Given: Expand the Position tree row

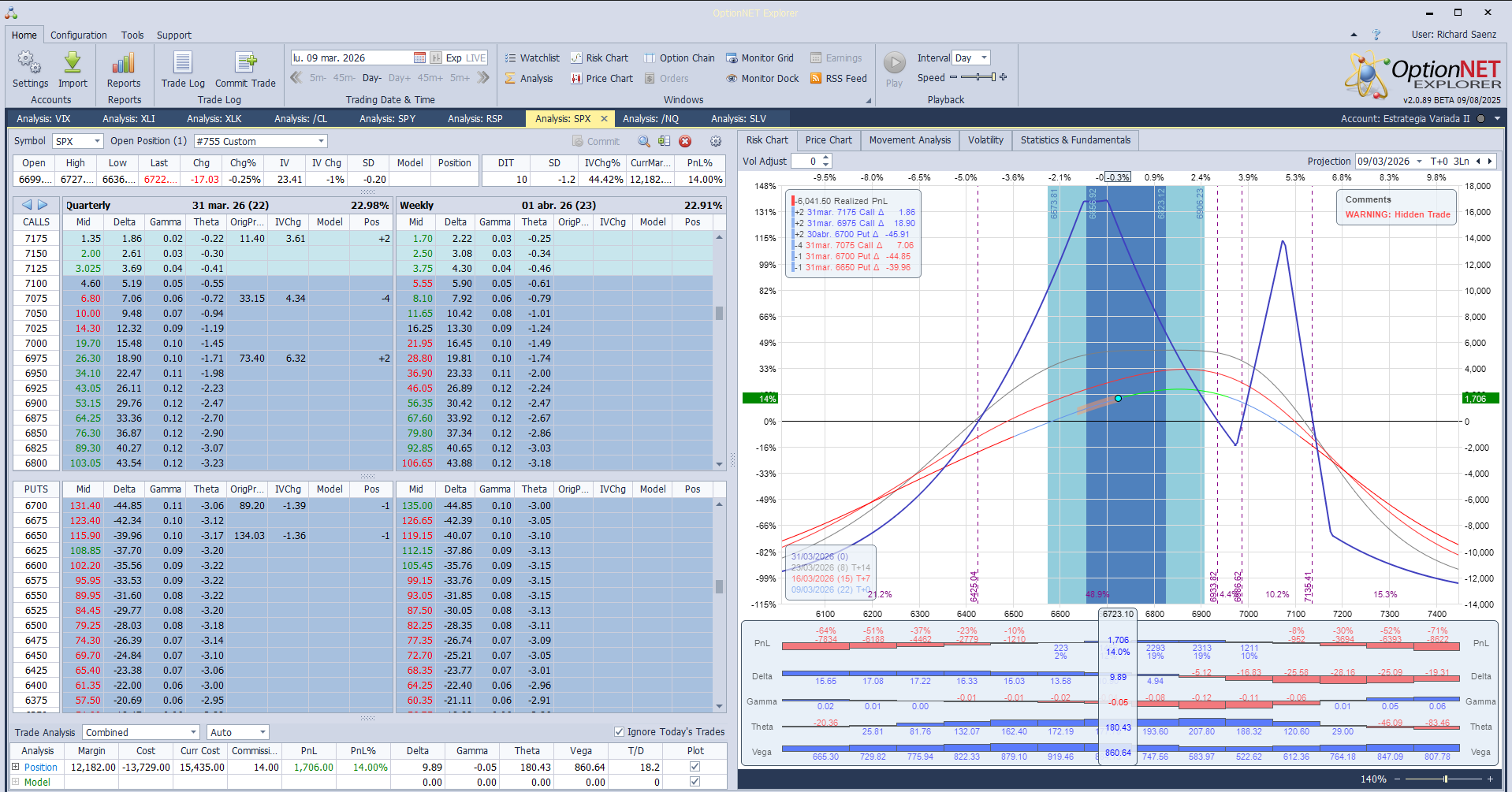Looking at the screenshot, I should (15, 767).
